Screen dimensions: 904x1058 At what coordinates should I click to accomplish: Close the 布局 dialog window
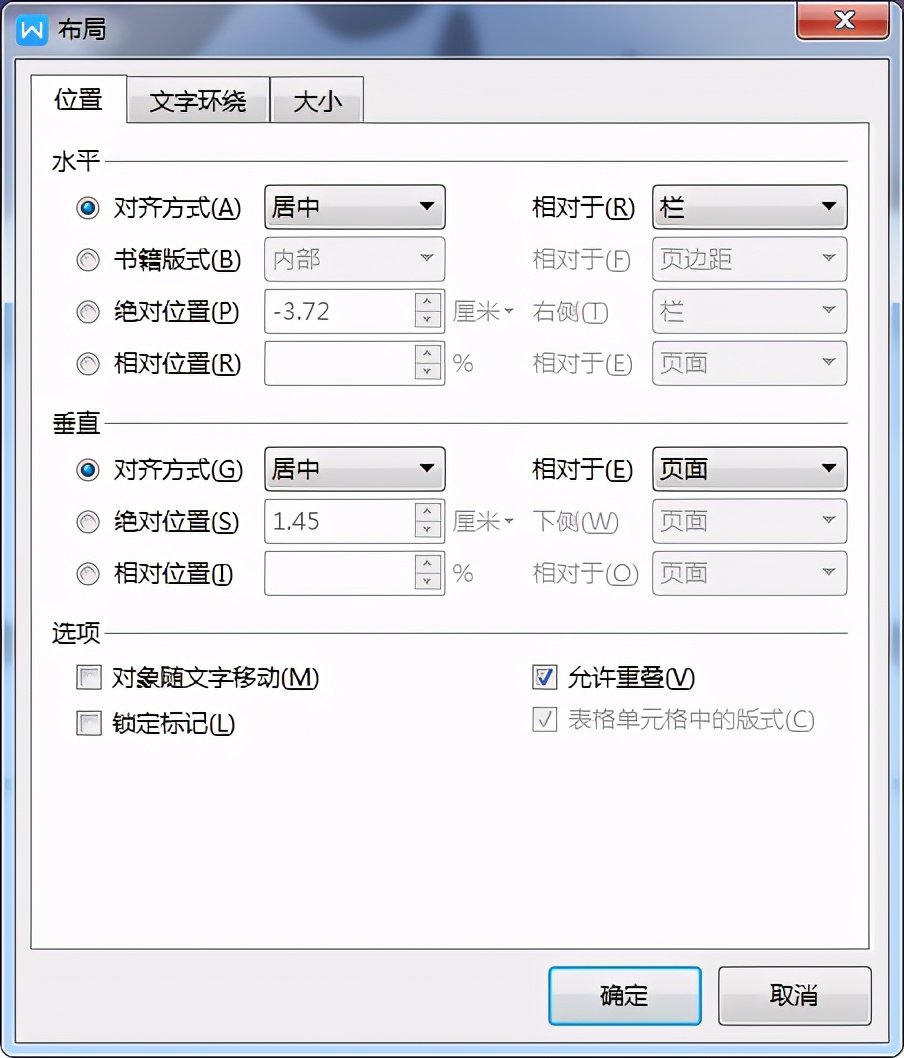[843, 21]
